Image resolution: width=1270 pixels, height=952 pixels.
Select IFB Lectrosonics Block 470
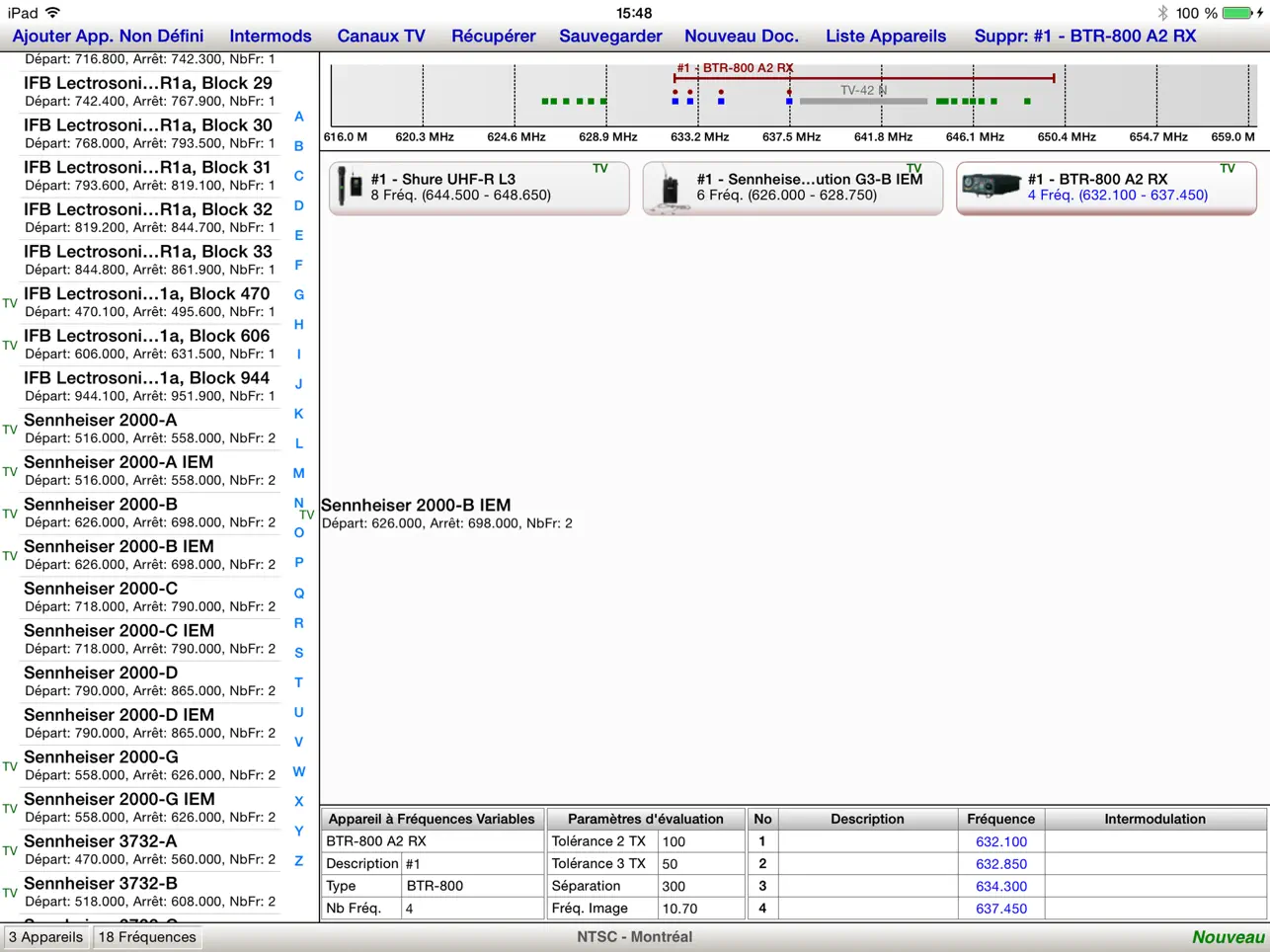[x=150, y=301]
